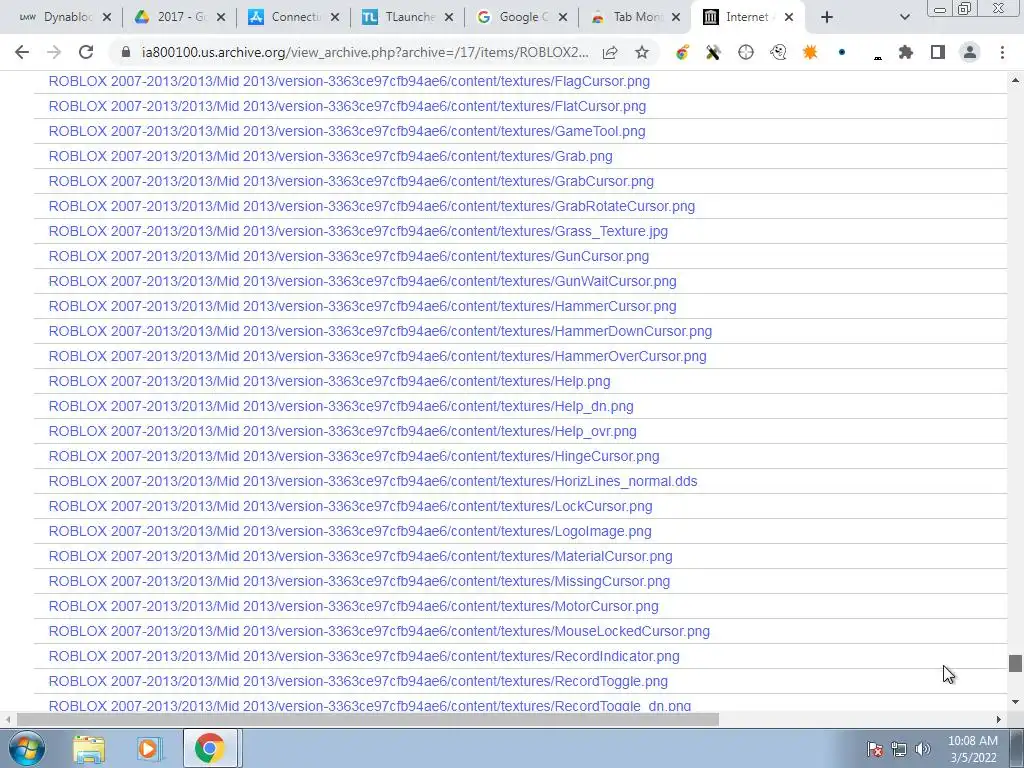Open the HingeCursor.png link
1024x768 pixels.
pos(354,456)
